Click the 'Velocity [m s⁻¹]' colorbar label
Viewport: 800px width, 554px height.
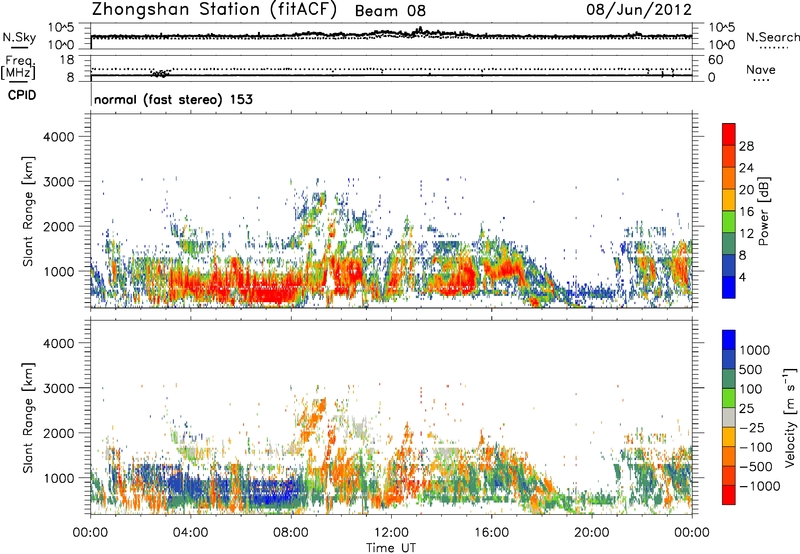[x=790, y=417]
